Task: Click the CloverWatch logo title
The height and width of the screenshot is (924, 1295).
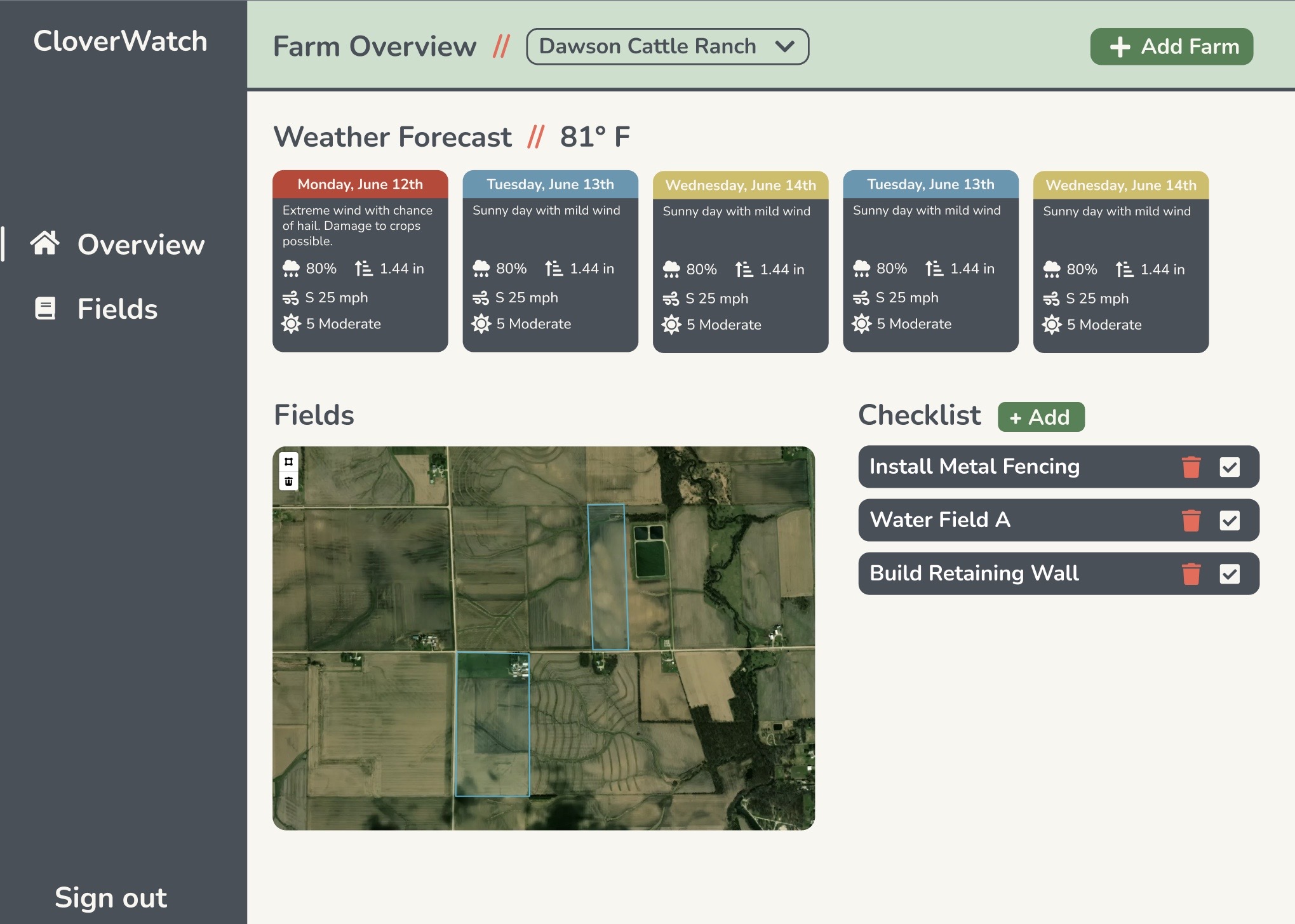Action: pyautogui.click(x=120, y=41)
